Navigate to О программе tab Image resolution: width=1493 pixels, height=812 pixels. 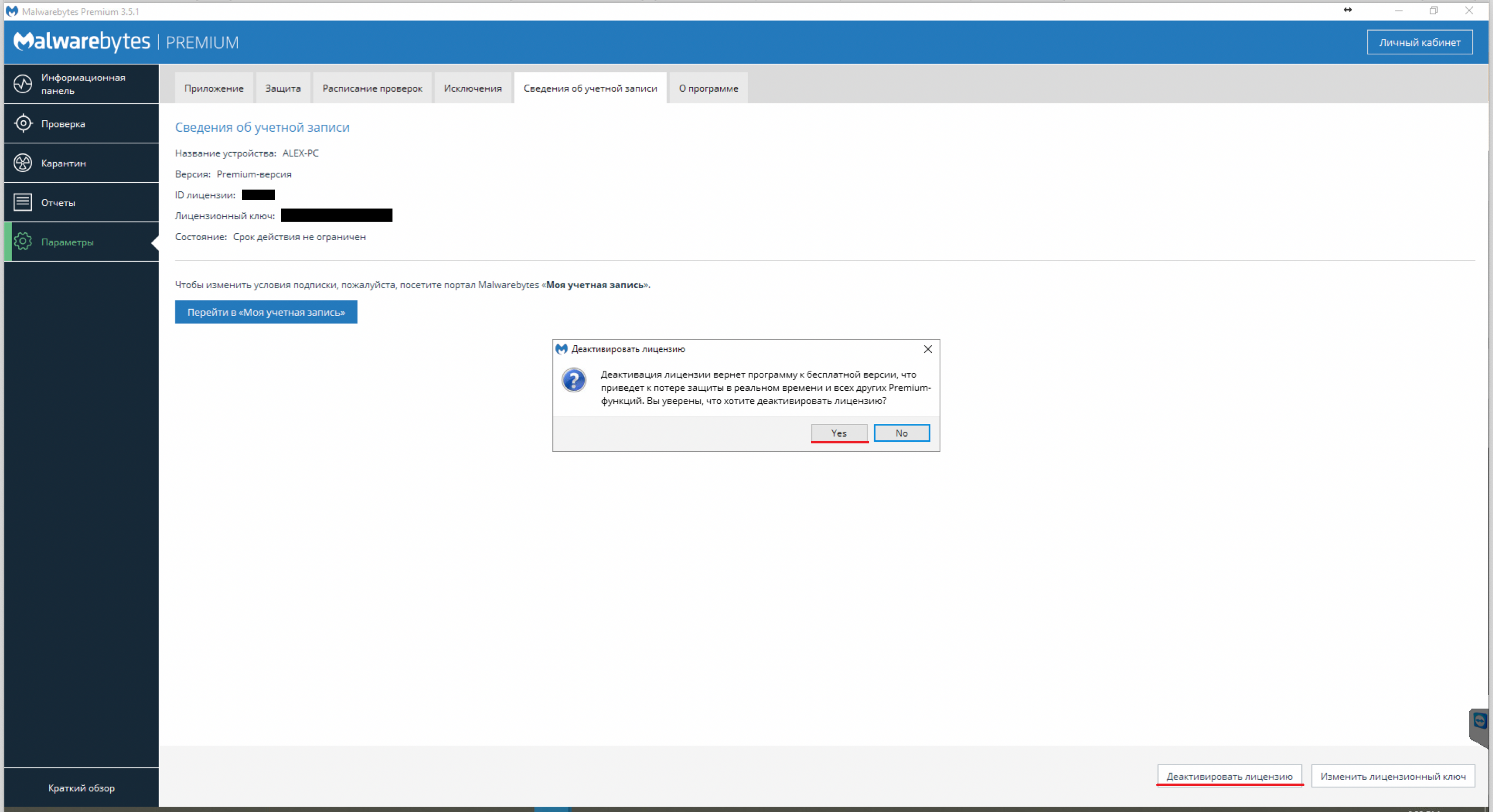707,87
